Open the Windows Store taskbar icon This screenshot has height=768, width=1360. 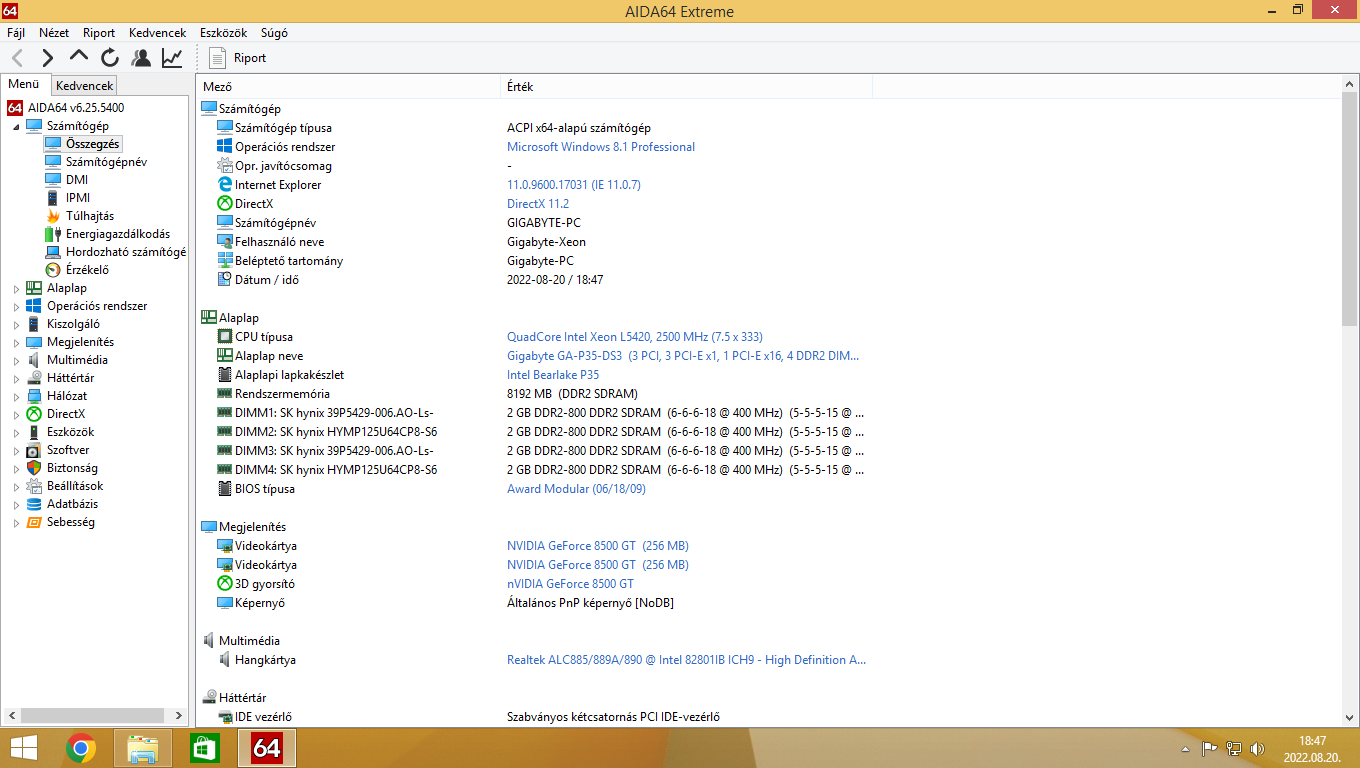(204, 748)
